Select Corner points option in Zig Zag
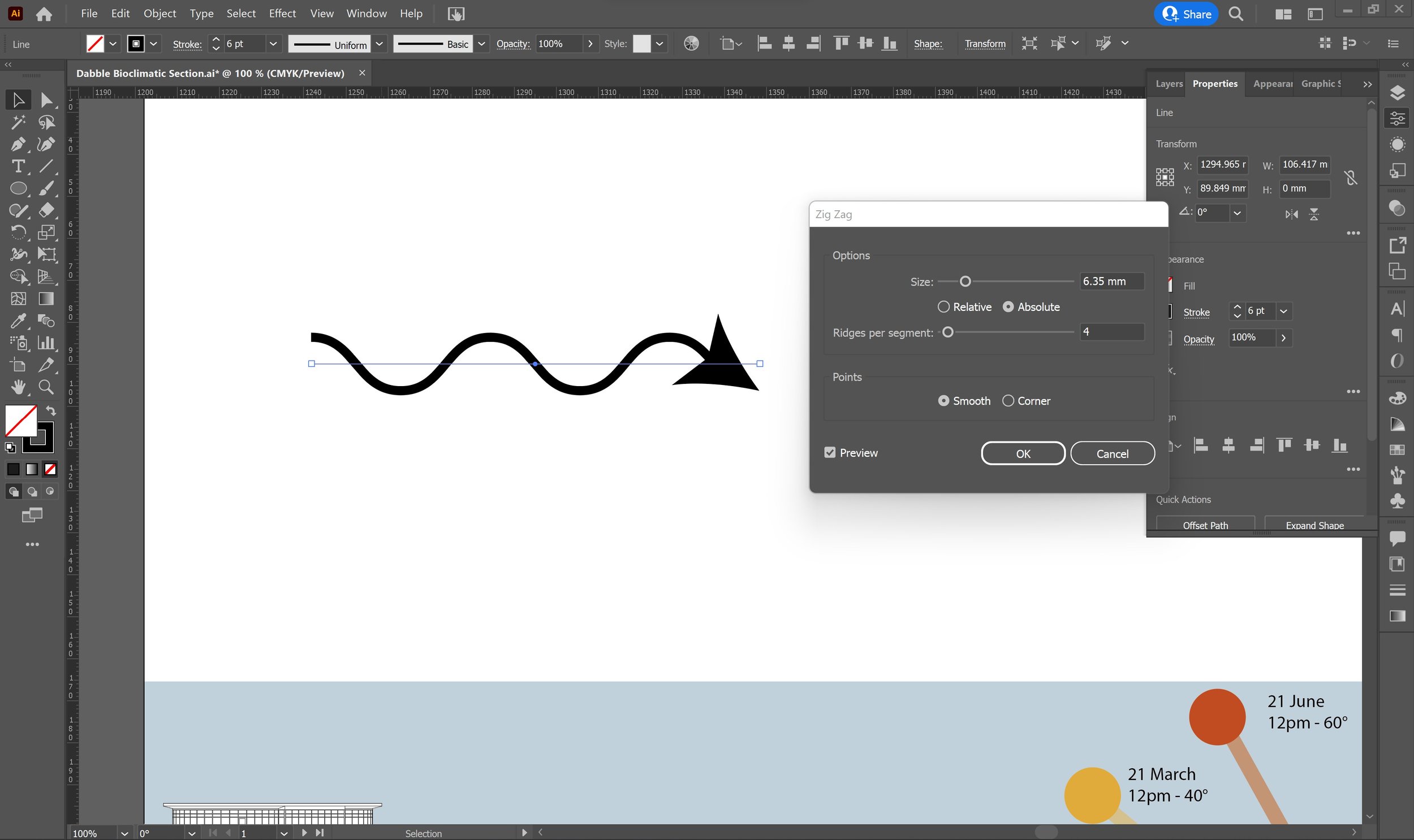The image size is (1414, 840). click(x=1007, y=401)
